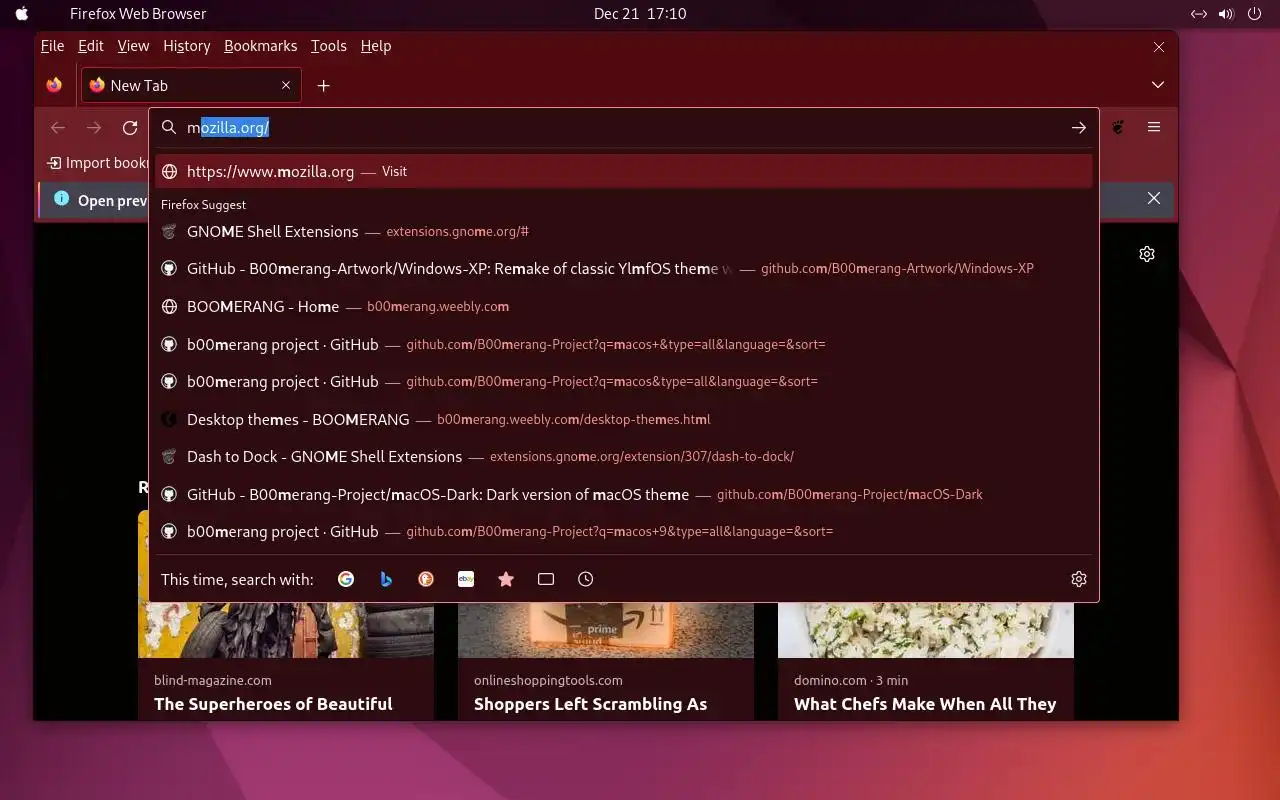Open BOOMERANG - Home suggestion
This screenshot has width=1280, height=800.
[624, 306]
